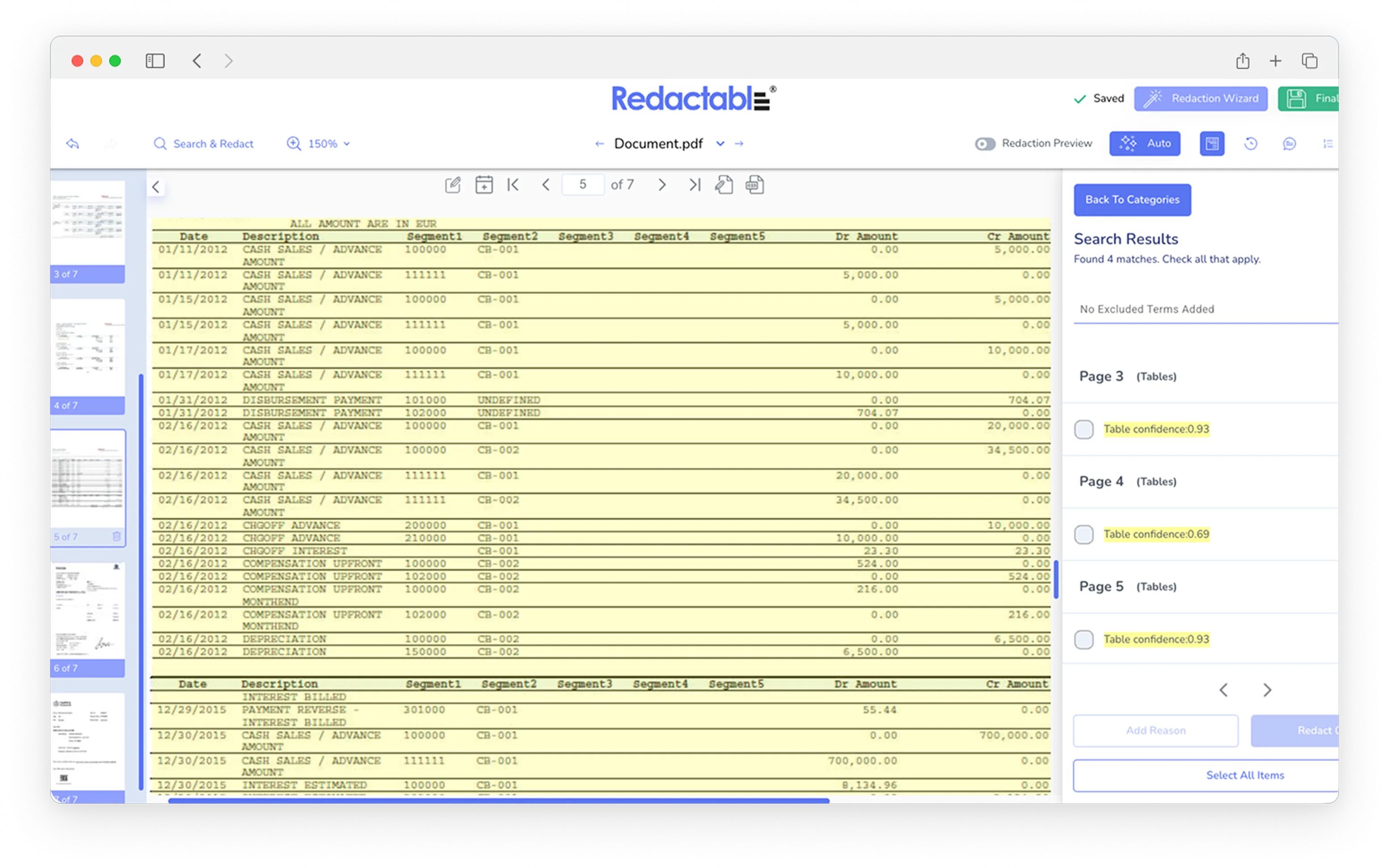Check Page 5 Table confidence:0.93 box
Image resolution: width=1389 pixels, height=868 pixels.
pos(1084,639)
